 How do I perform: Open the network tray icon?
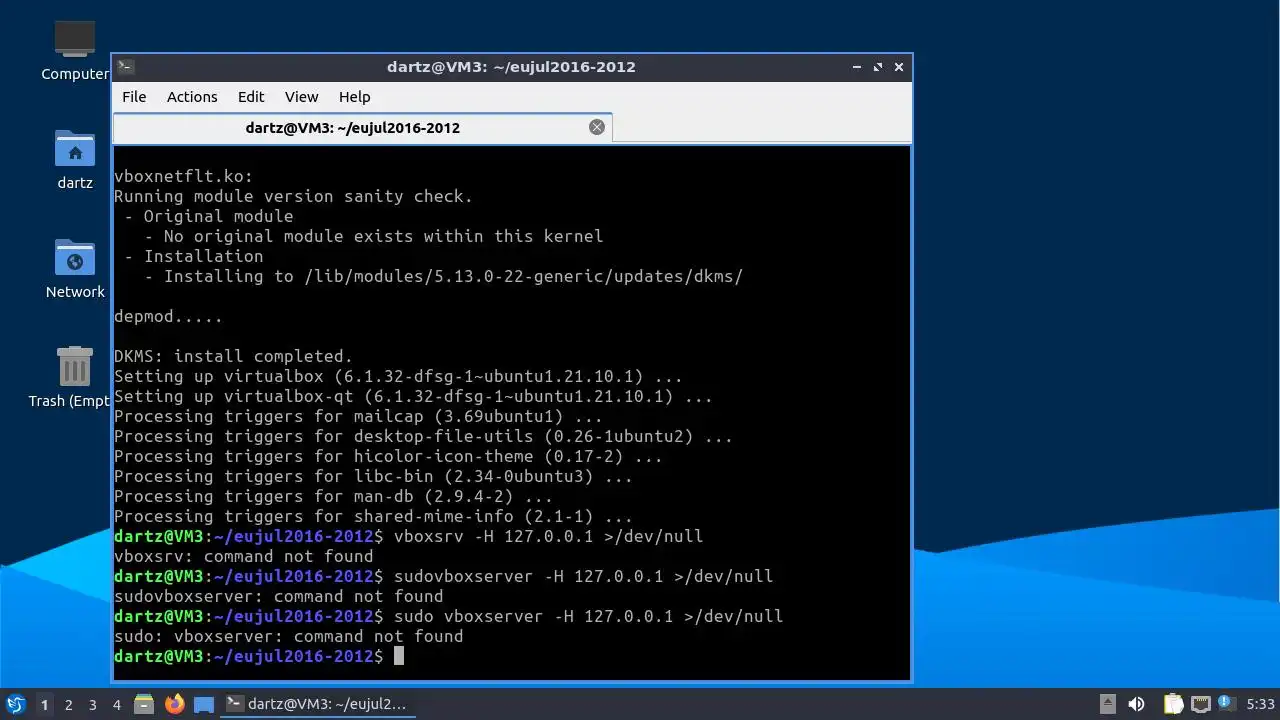click(1200, 704)
